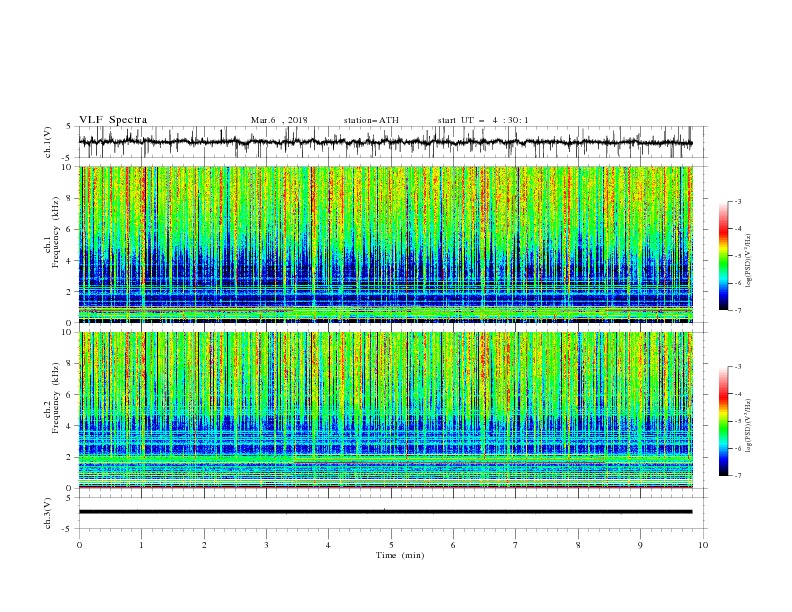Click the ch.2 colorbar log(PSD) label
The width and height of the screenshot is (792, 612).
(x=749, y=425)
